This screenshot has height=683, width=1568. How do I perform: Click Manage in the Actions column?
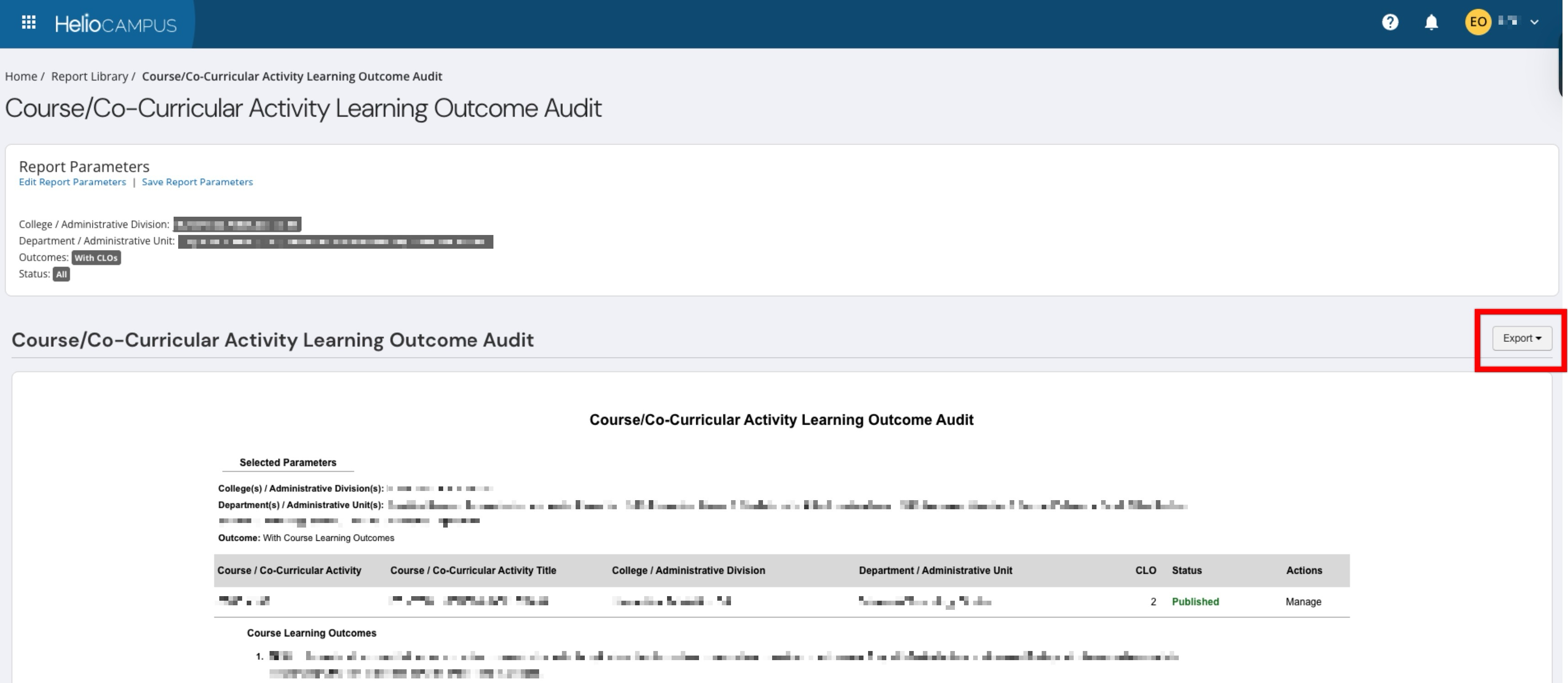[1303, 601]
